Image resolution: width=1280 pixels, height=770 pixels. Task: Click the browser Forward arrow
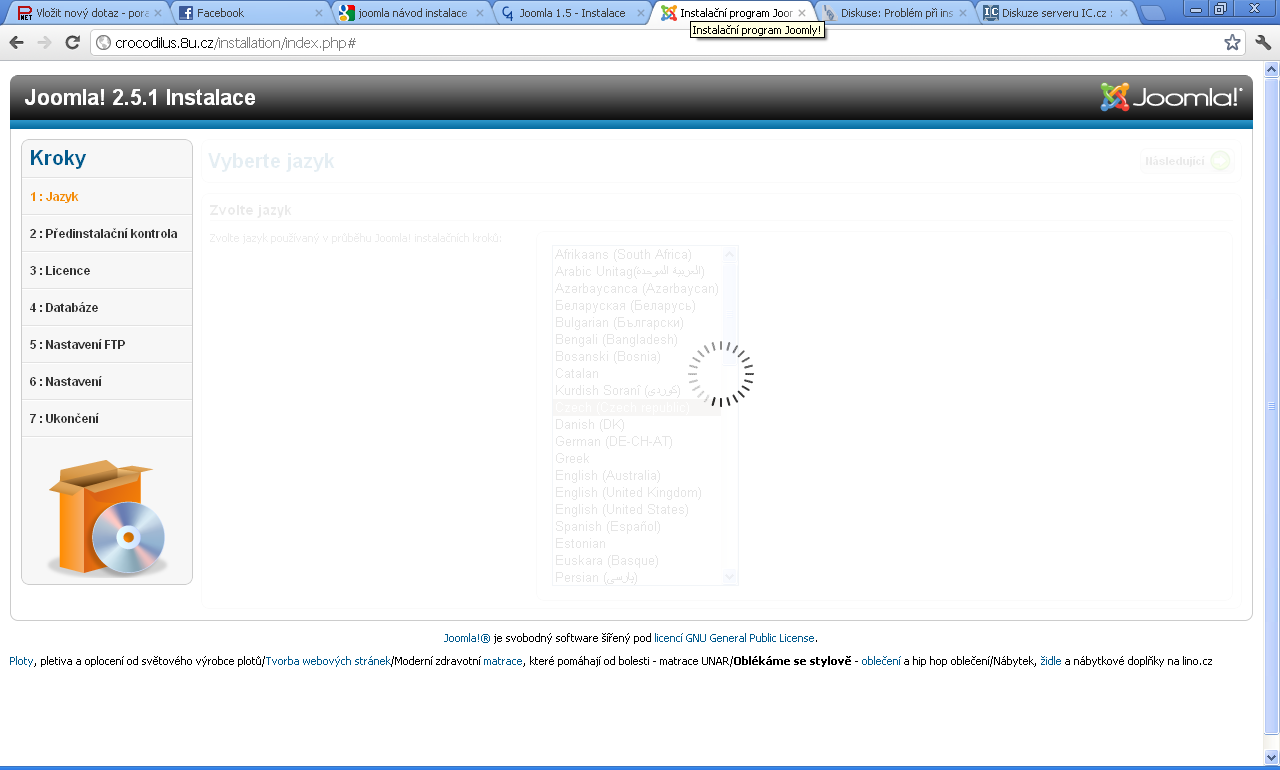click(x=44, y=43)
